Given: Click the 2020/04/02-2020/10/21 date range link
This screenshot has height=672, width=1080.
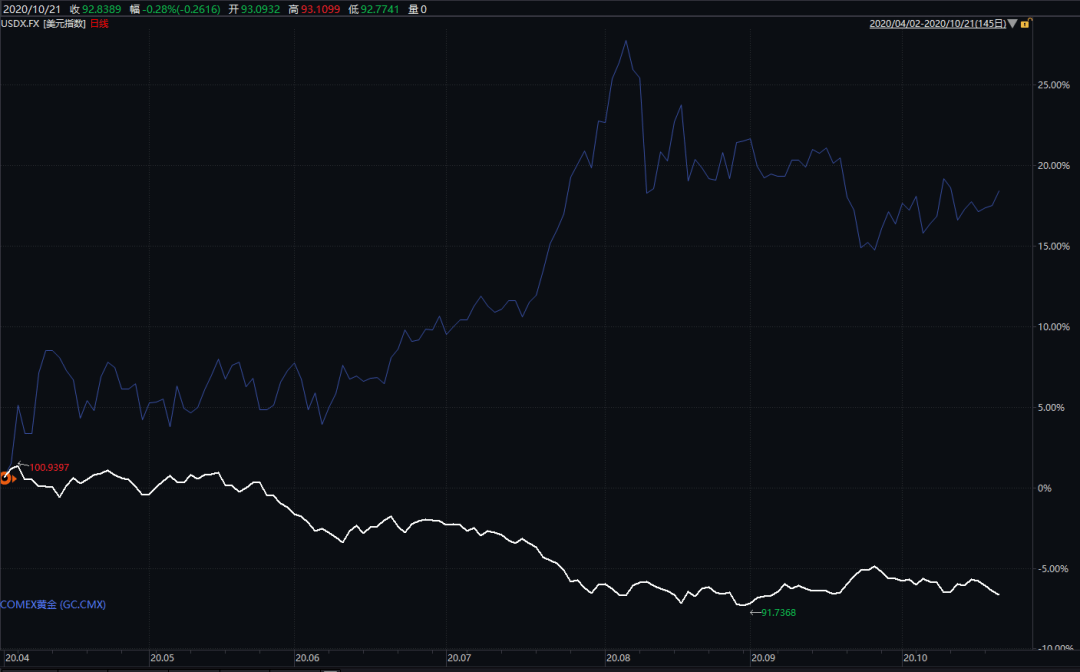Looking at the screenshot, I should pyautogui.click(x=937, y=23).
